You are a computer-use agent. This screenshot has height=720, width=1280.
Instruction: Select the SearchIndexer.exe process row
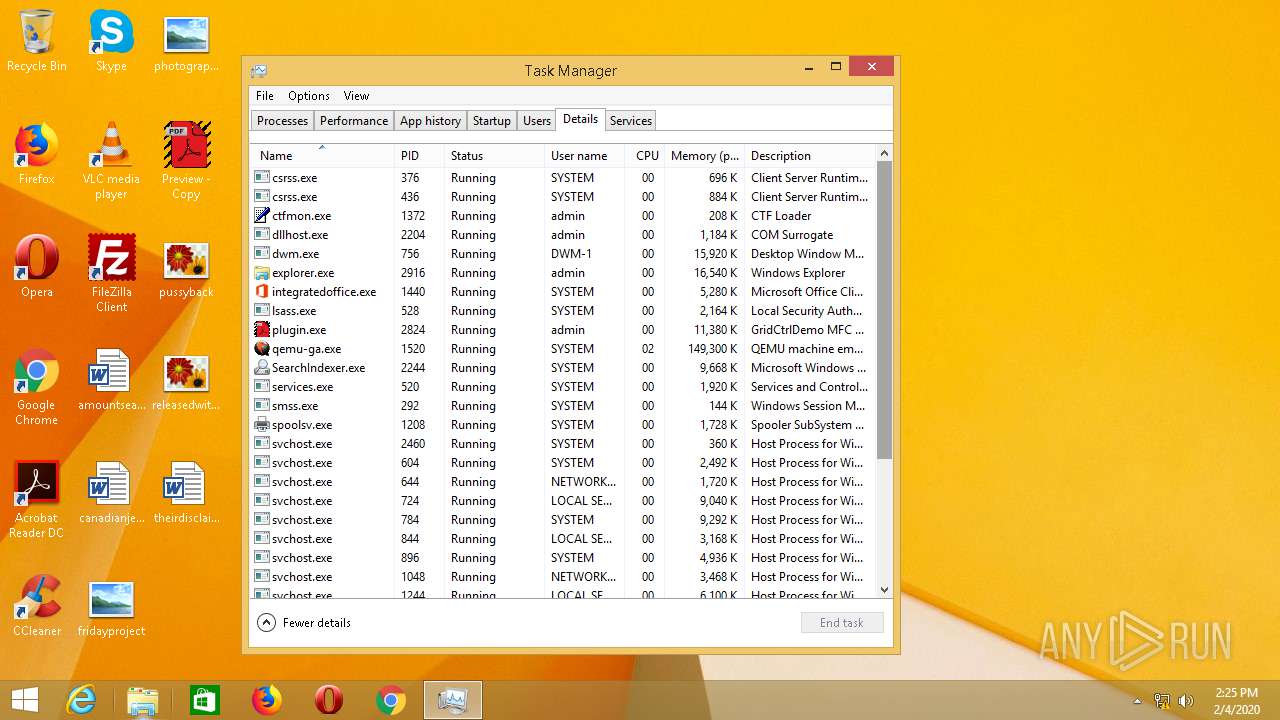pos(563,368)
